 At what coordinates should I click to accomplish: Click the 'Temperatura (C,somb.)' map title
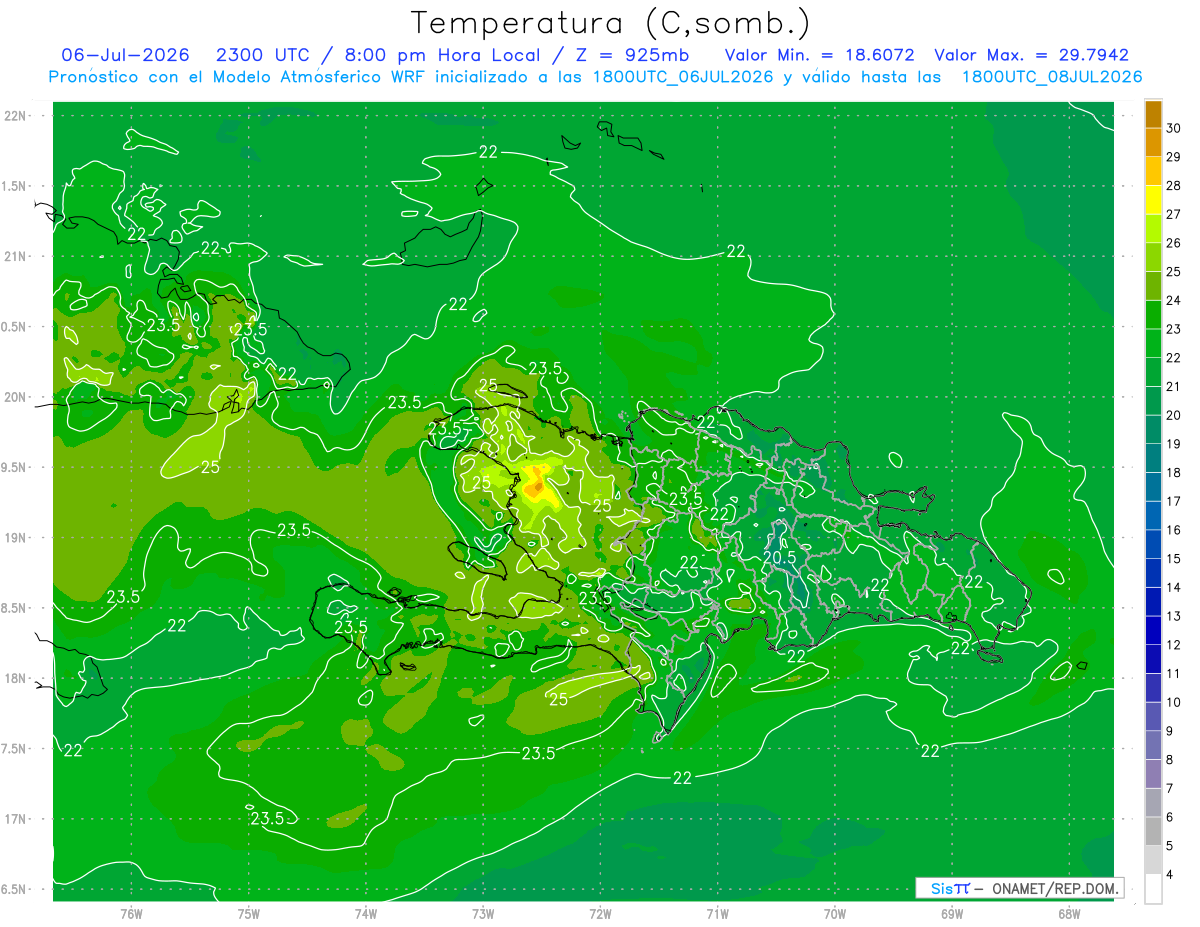[610, 23]
